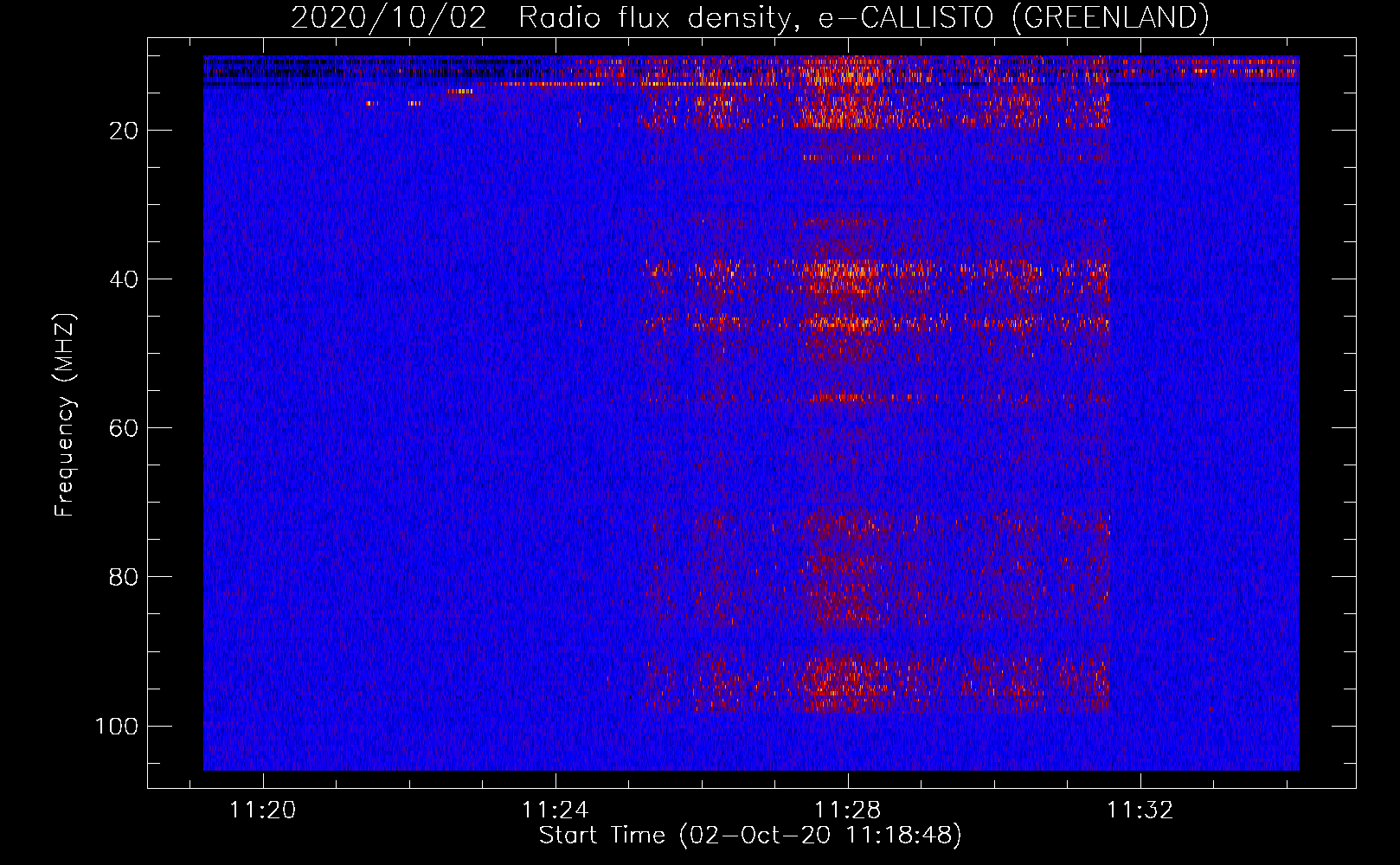
Task: Click the '11:20' time tick label
Action: [x=262, y=810]
